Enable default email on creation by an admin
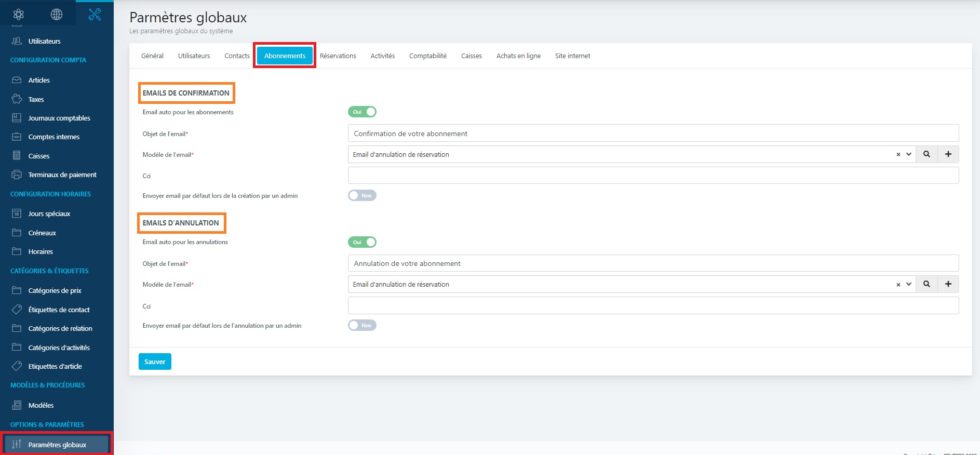The height and width of the screenshot is (455, 980). pyautogui.click(x=362, y=196)
